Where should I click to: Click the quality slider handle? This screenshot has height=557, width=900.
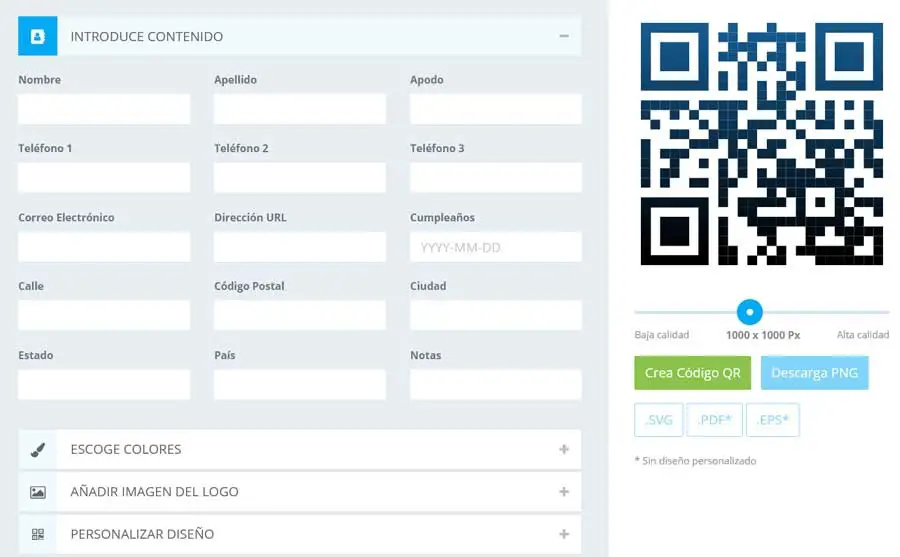tap(750, 312)
